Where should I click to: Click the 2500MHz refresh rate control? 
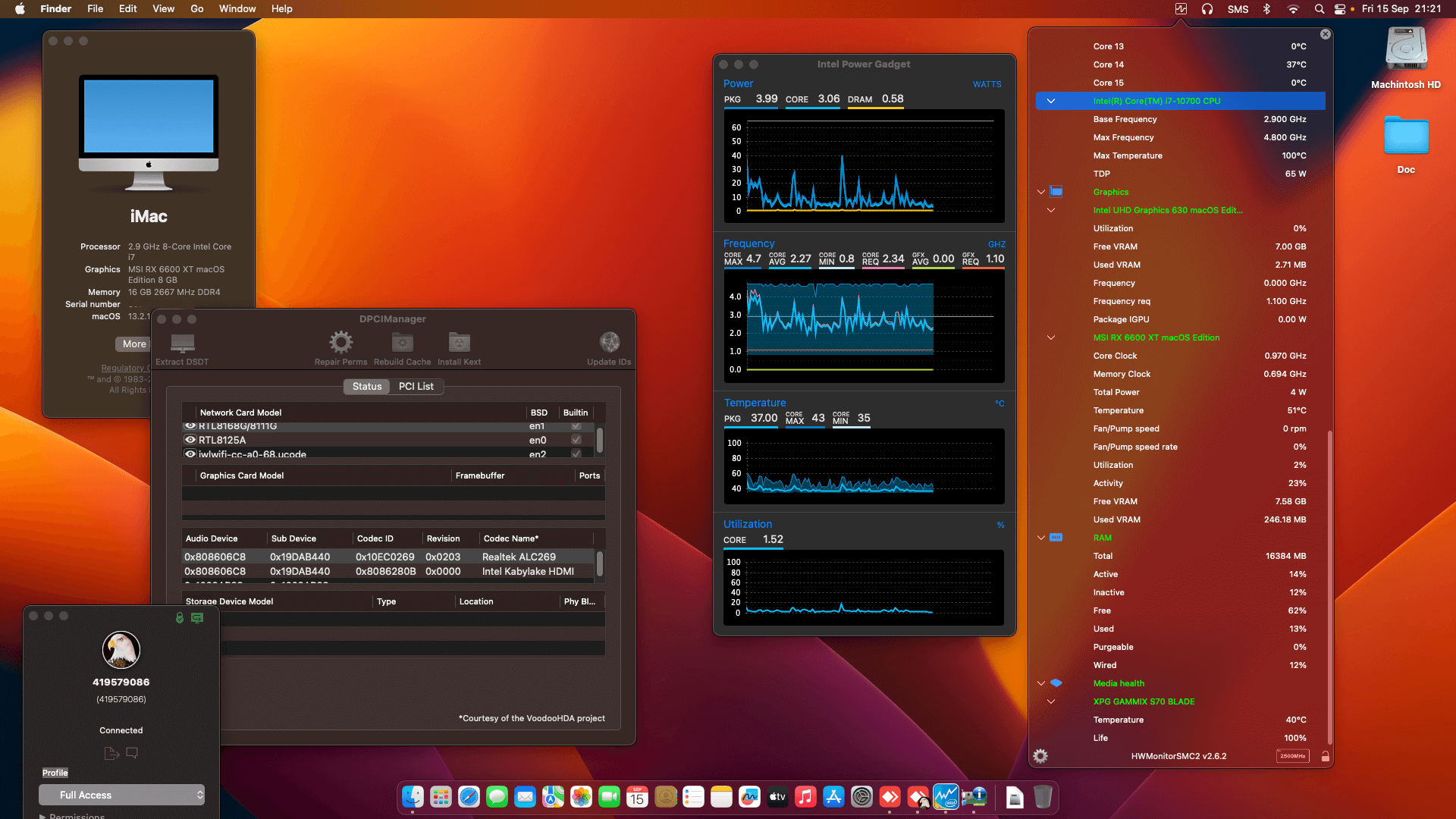point(1292,755)
